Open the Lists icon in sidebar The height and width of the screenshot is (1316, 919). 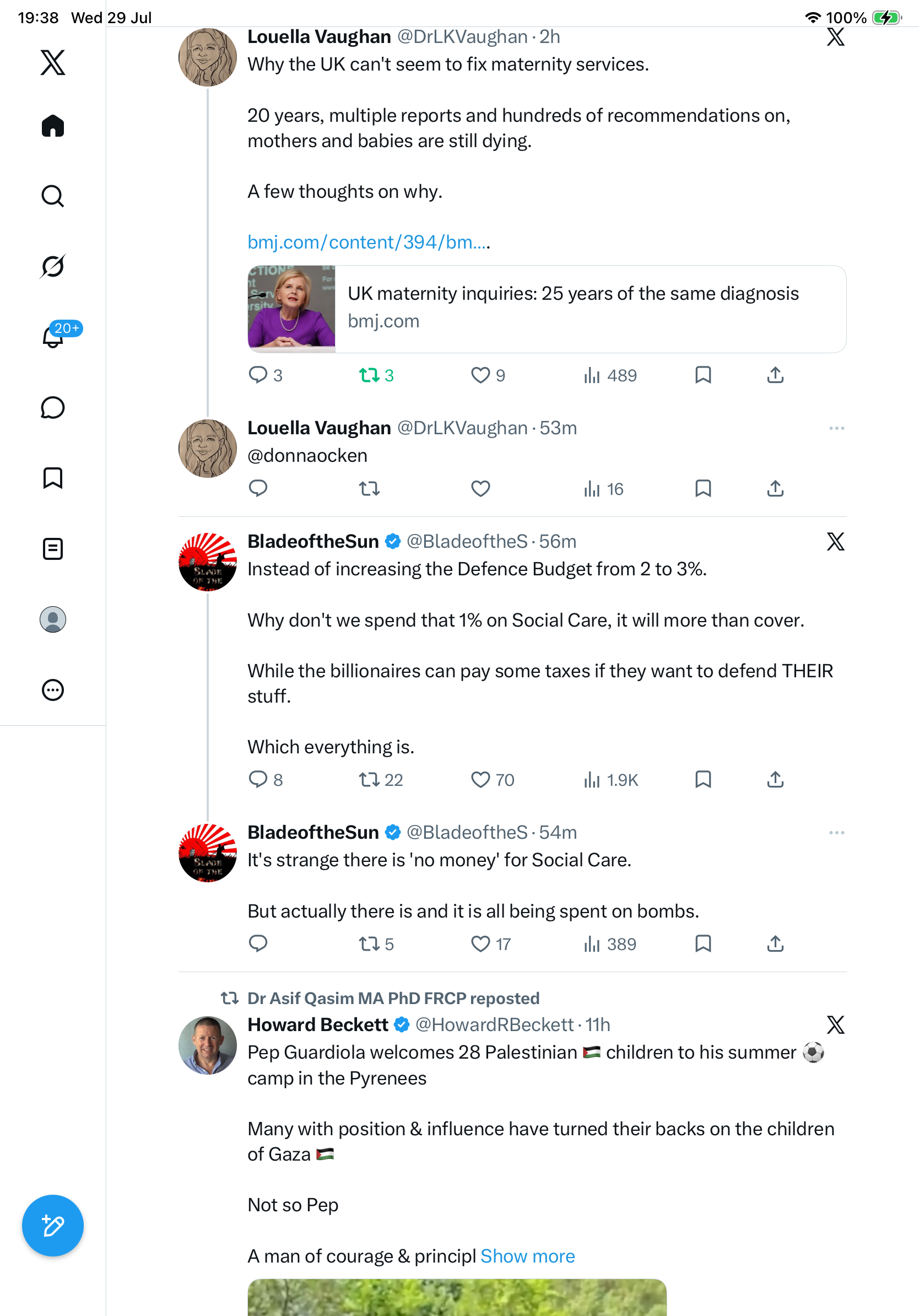point(53,548)
